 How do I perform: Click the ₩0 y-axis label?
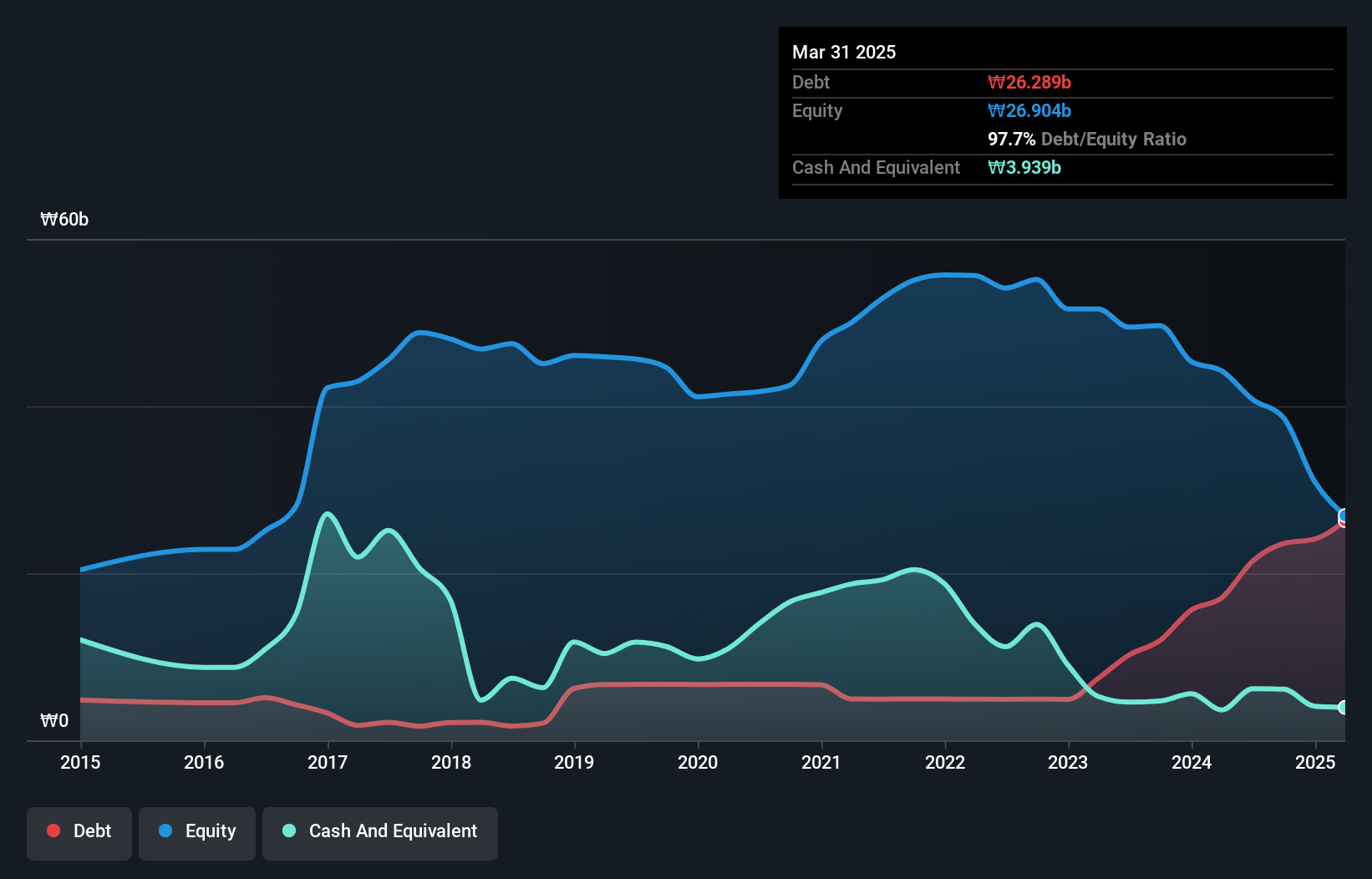coord(54,720)
